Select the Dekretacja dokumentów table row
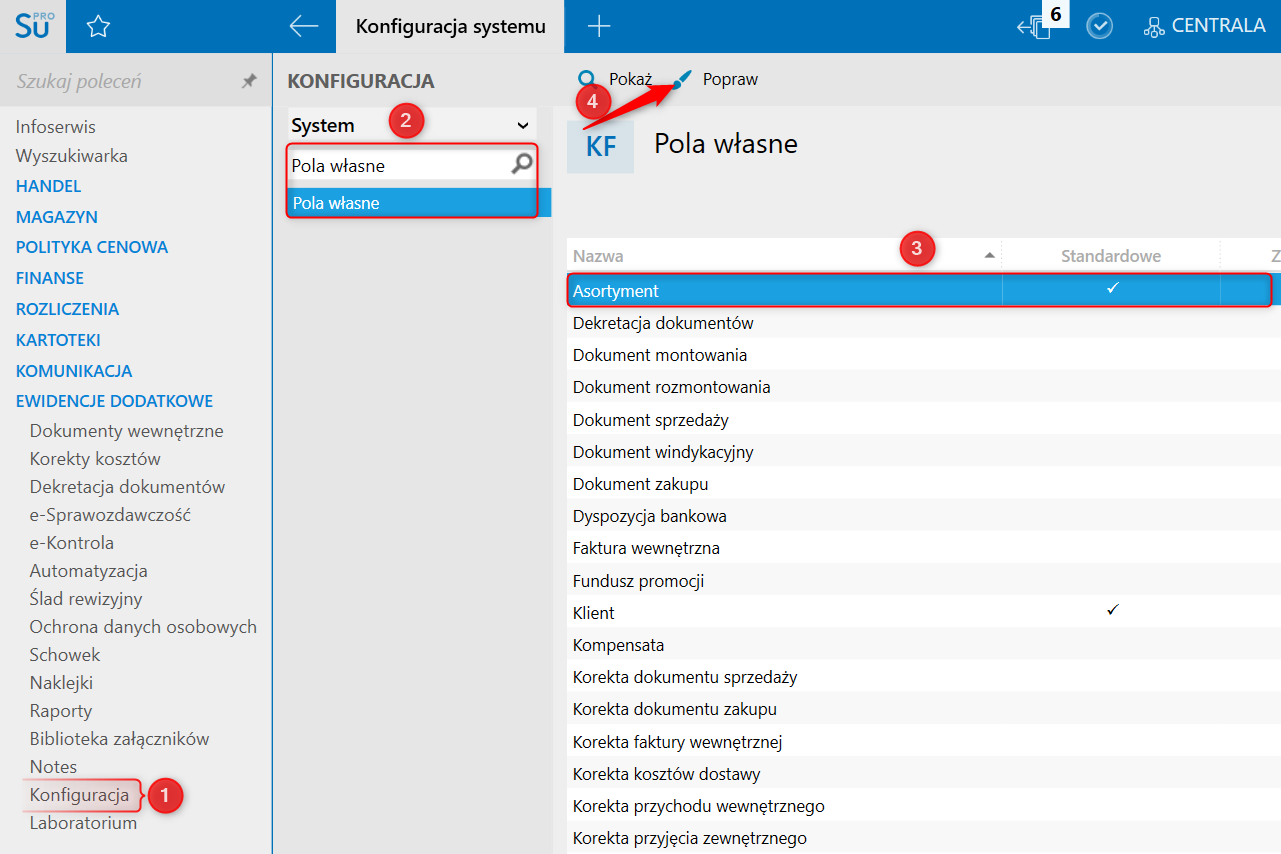Screen dimensions: 1281x854 923,323
